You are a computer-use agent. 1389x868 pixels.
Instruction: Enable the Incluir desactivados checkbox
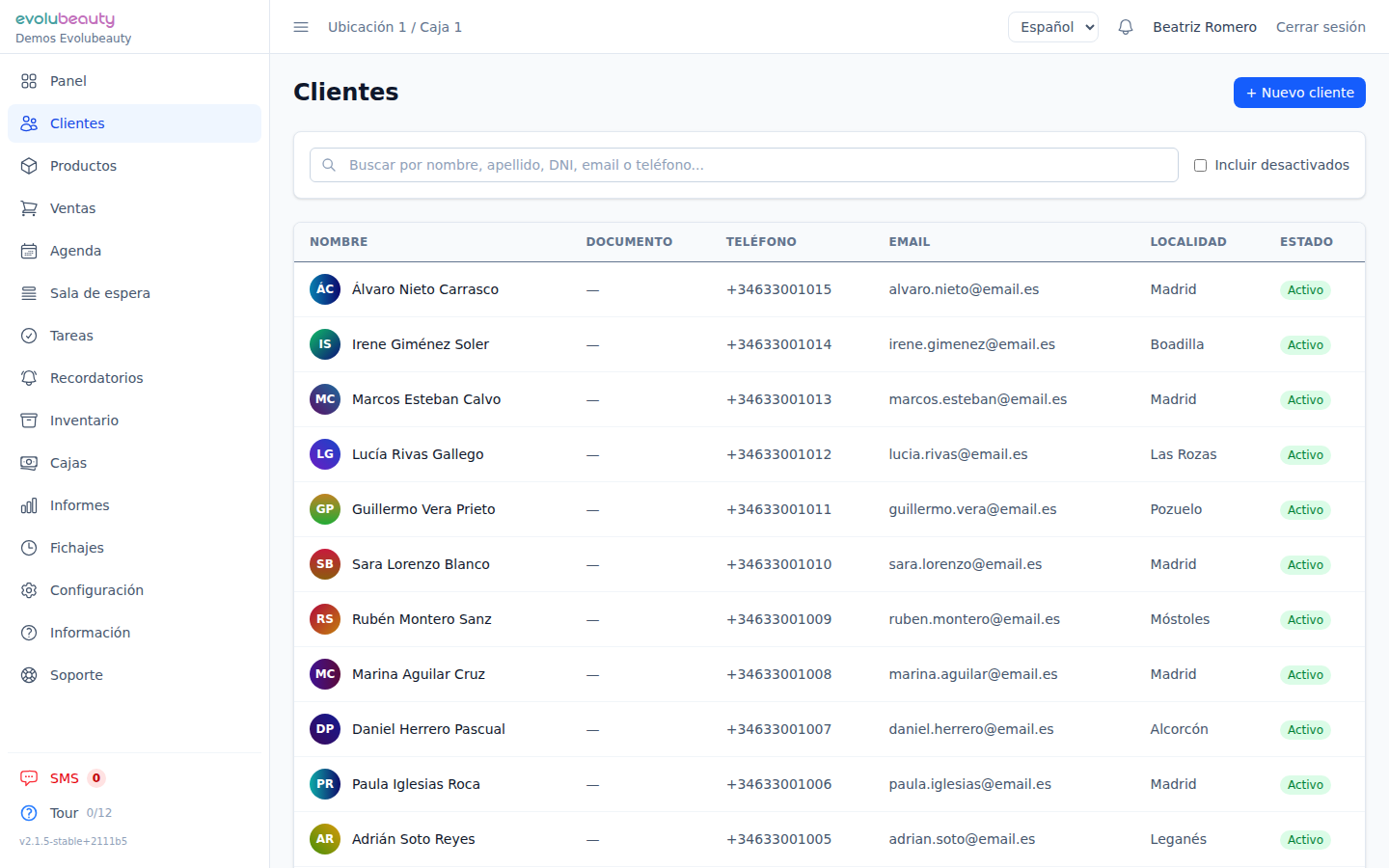[x=1200, y=165]
